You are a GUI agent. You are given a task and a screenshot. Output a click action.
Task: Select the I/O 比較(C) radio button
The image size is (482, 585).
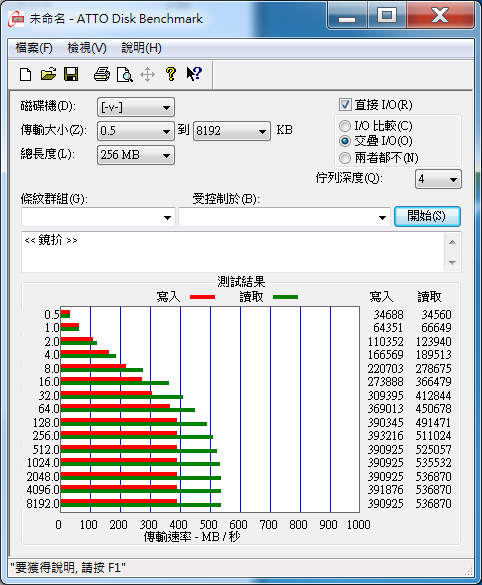345,126
